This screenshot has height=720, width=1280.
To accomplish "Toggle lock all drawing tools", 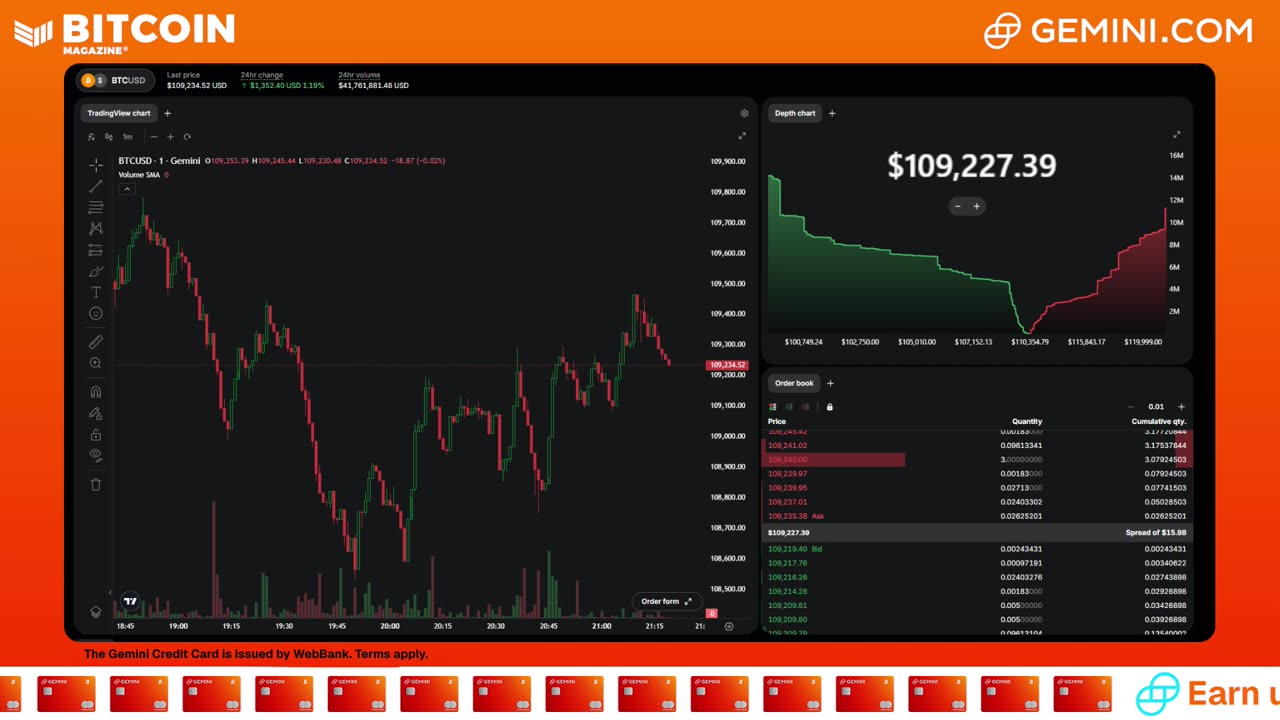I will click(96, 434).
